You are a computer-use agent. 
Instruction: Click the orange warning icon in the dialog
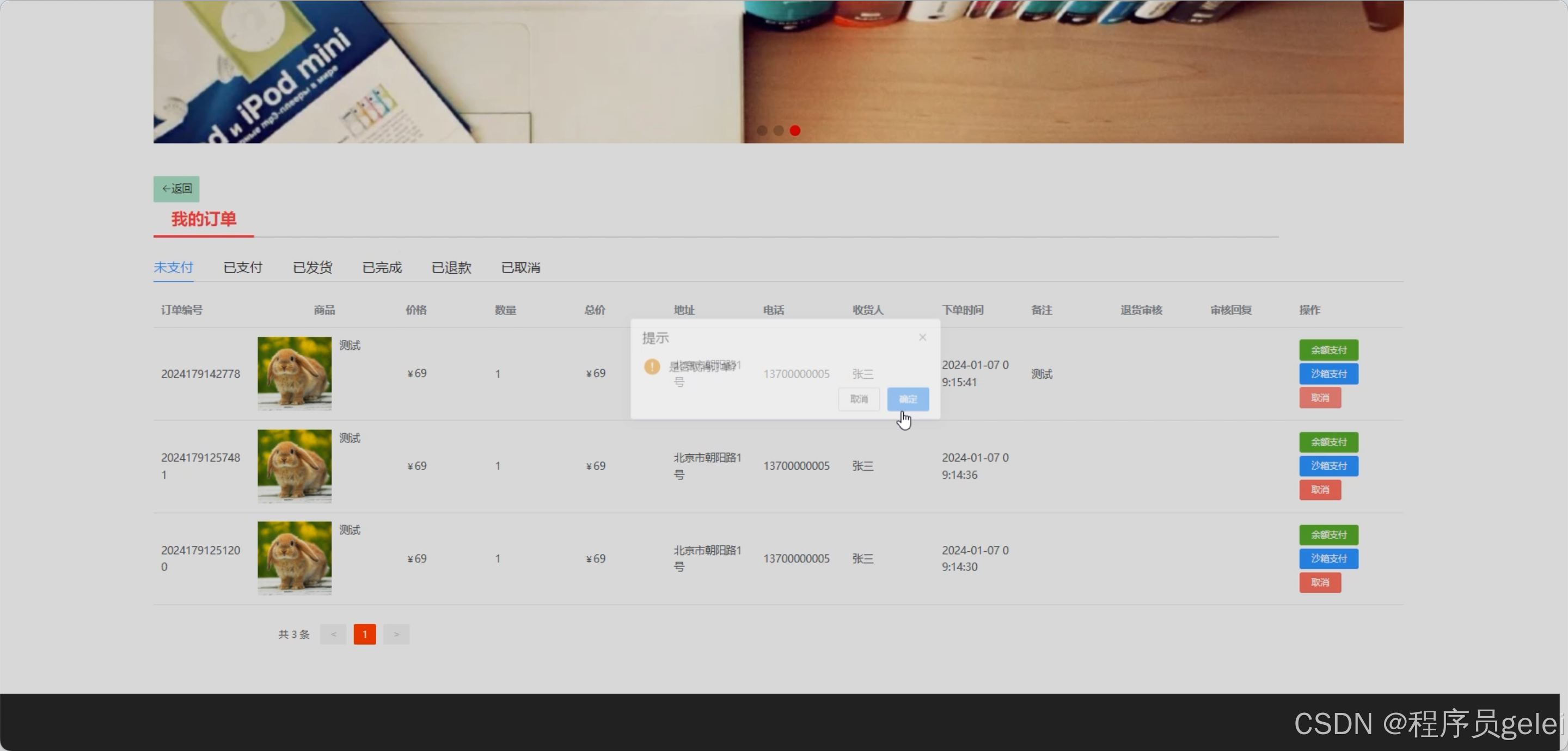point(652,366)
